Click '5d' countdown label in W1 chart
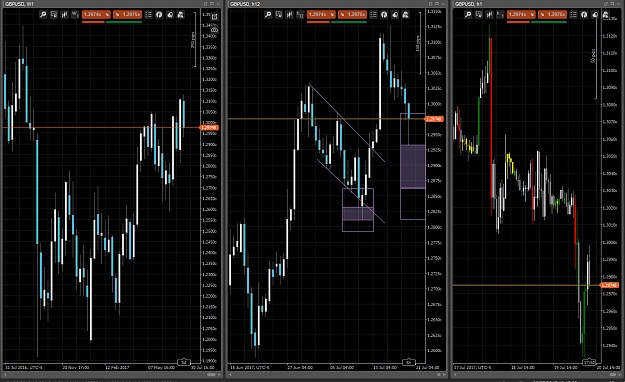 pos(184,362)
